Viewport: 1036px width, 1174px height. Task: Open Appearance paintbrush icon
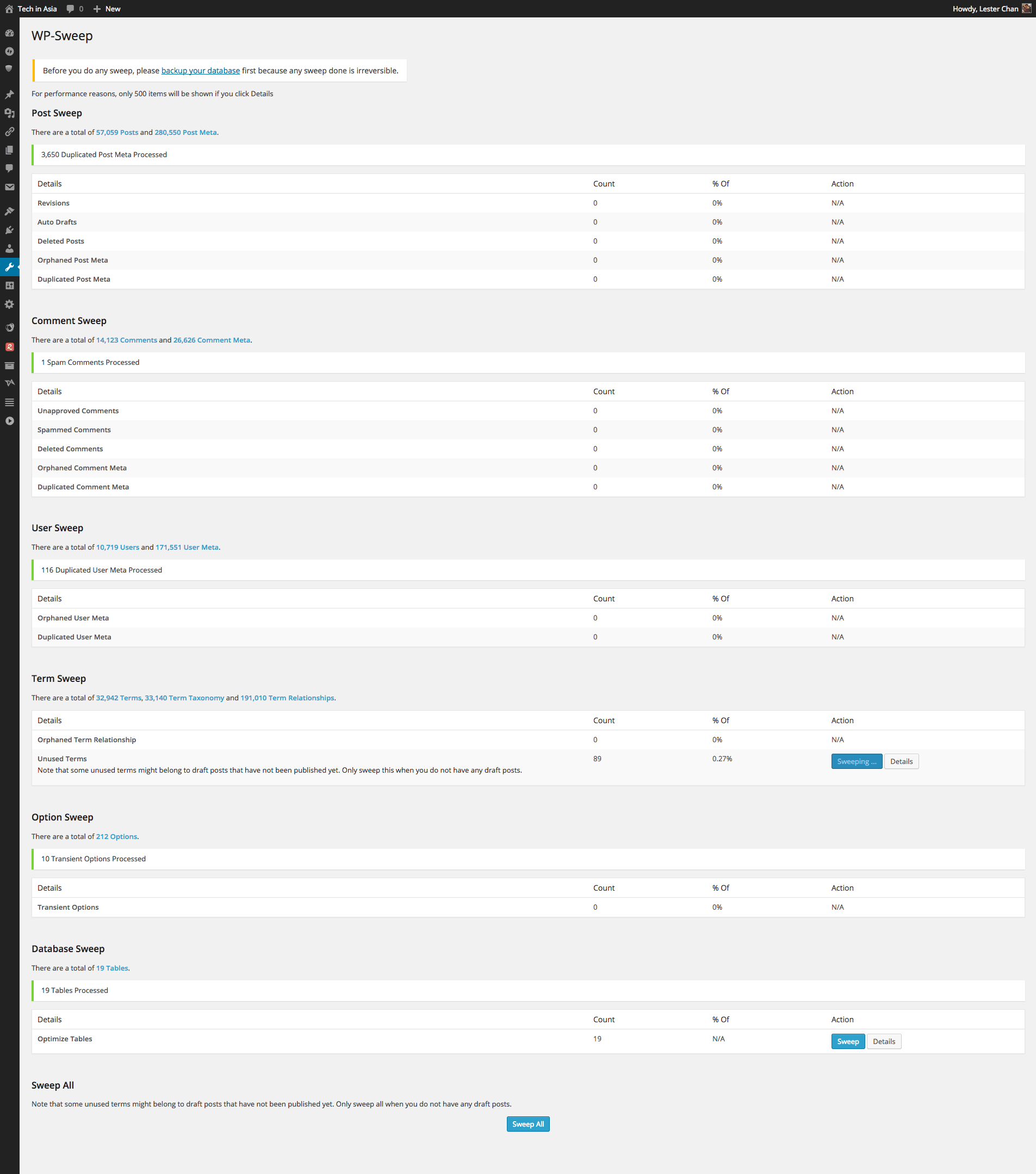(9, 212)
